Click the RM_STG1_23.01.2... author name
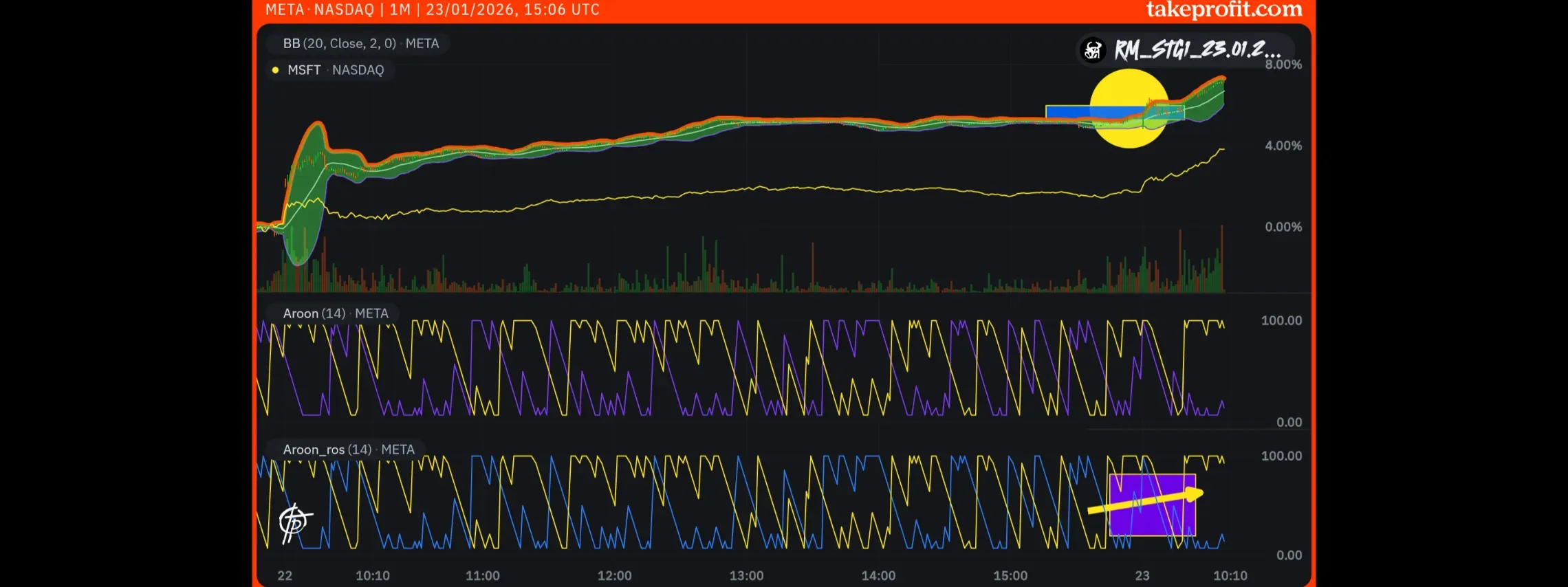Image resolution: width=1568 pixels, height=587 pixels. point(1197,50)
